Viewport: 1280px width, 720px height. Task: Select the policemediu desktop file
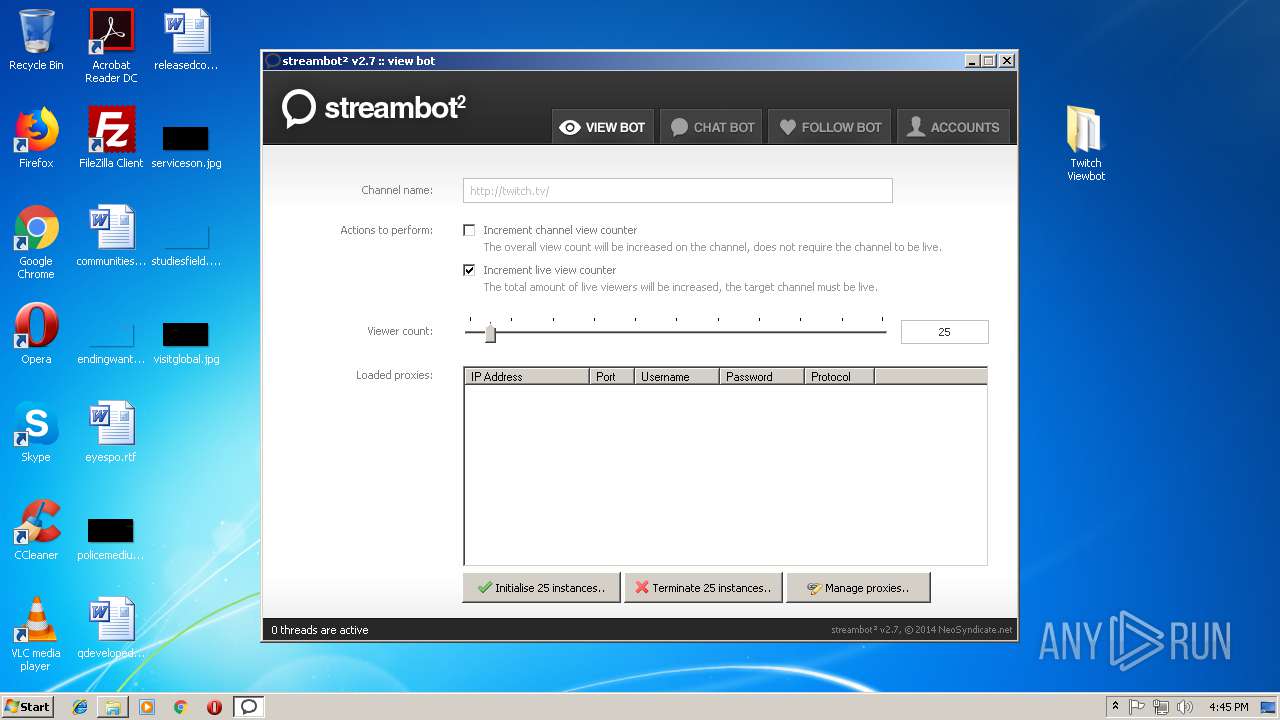coord(111,540)
